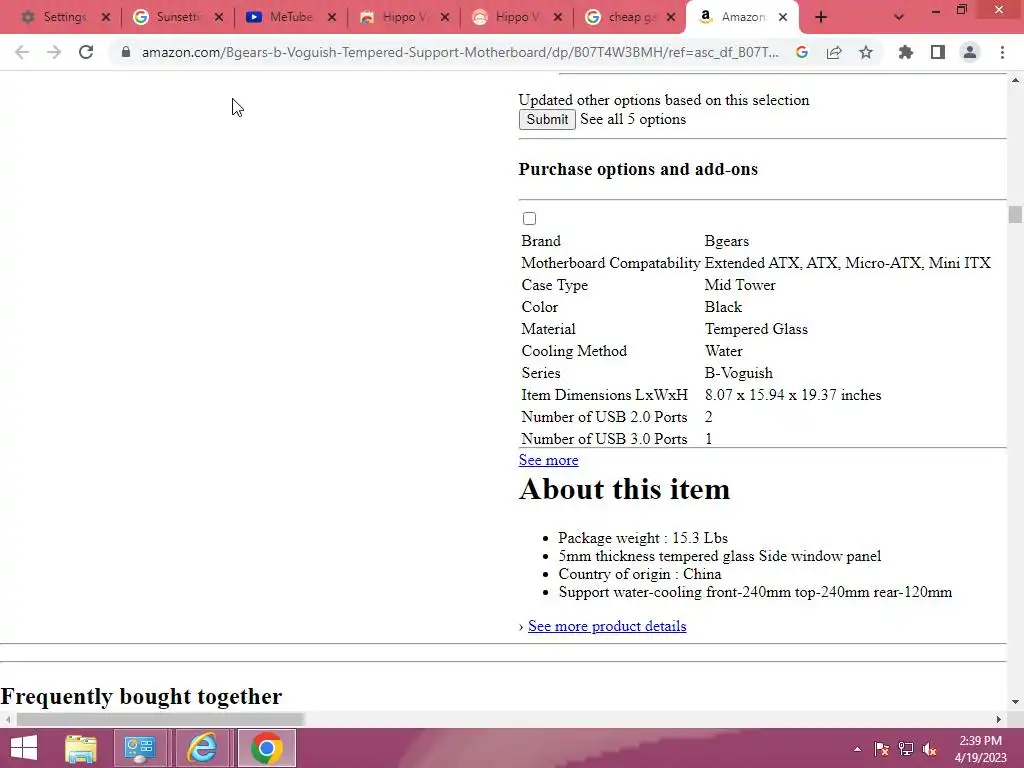1024x768 pixels.
Task: Select 'Country of origin : China' bullet
Action: [640, 574]
